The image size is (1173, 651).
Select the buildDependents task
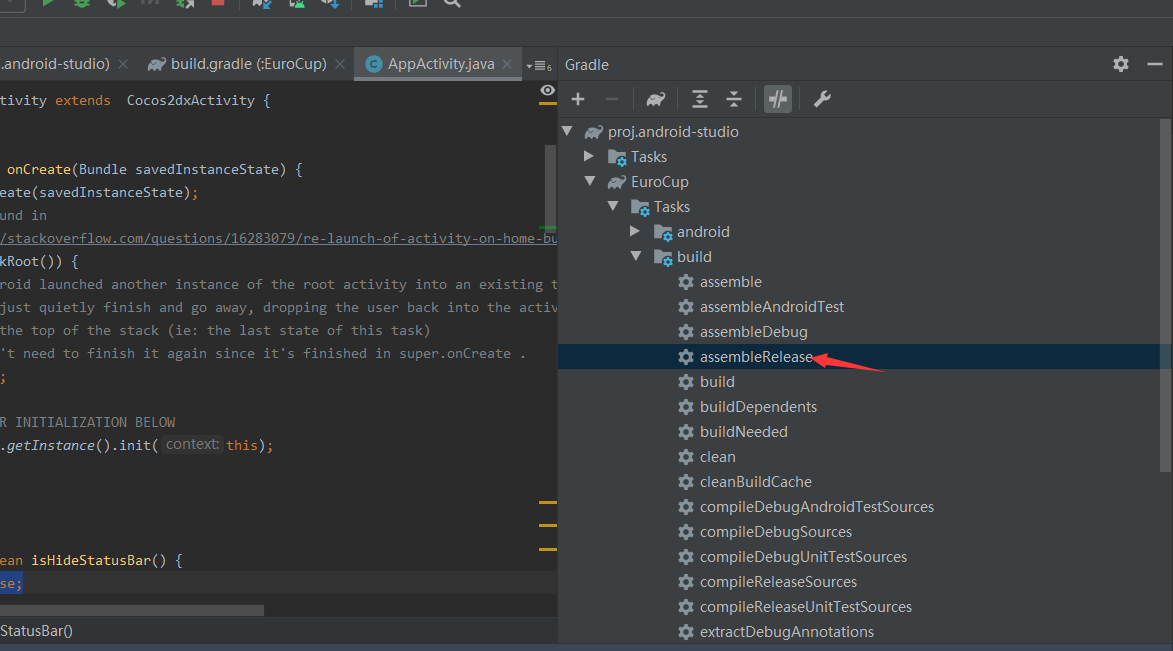pyautogui.click(x=758, y=407)
